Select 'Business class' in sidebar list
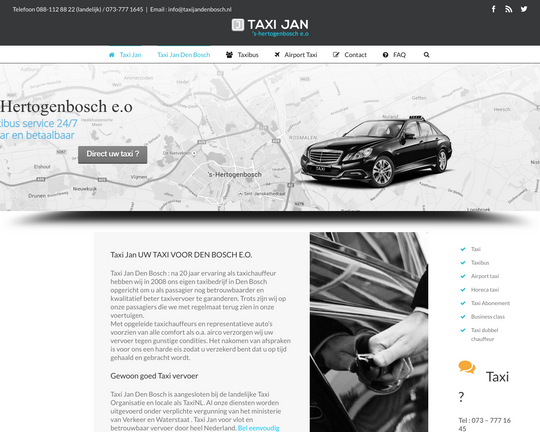 point(488,317)
